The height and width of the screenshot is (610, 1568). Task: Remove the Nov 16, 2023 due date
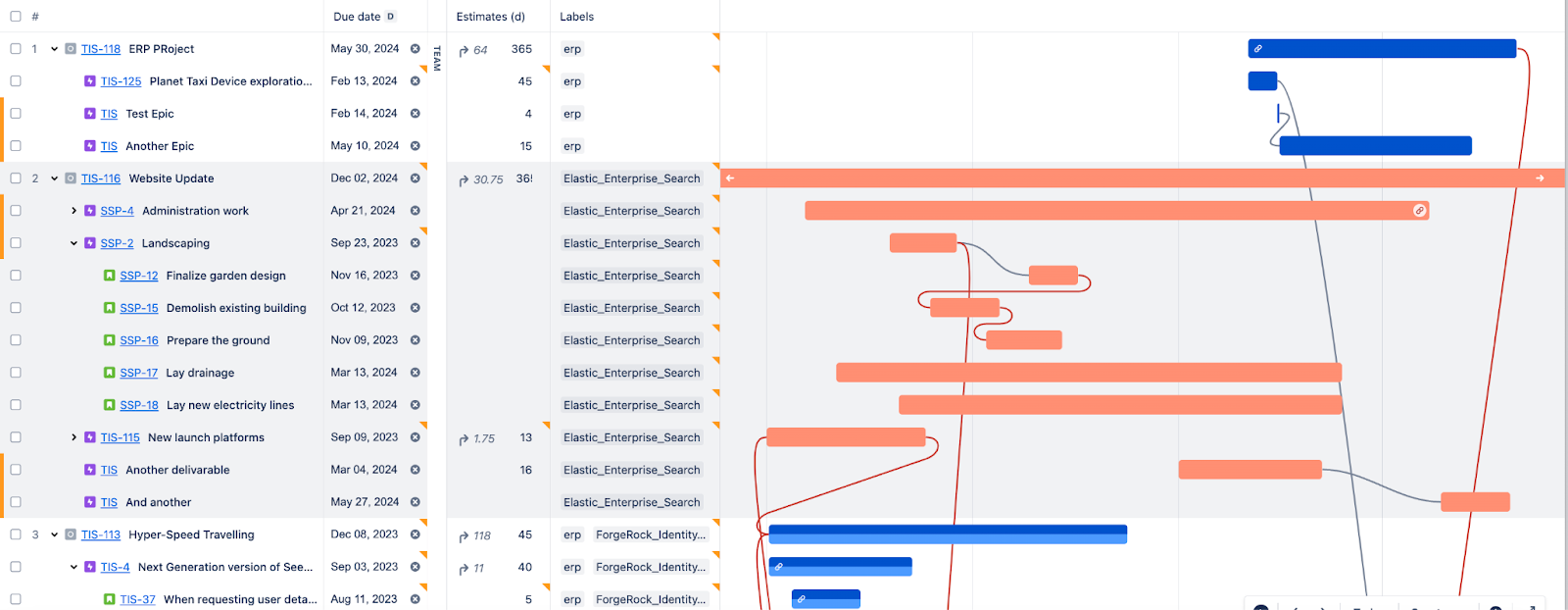coord(416,276)
